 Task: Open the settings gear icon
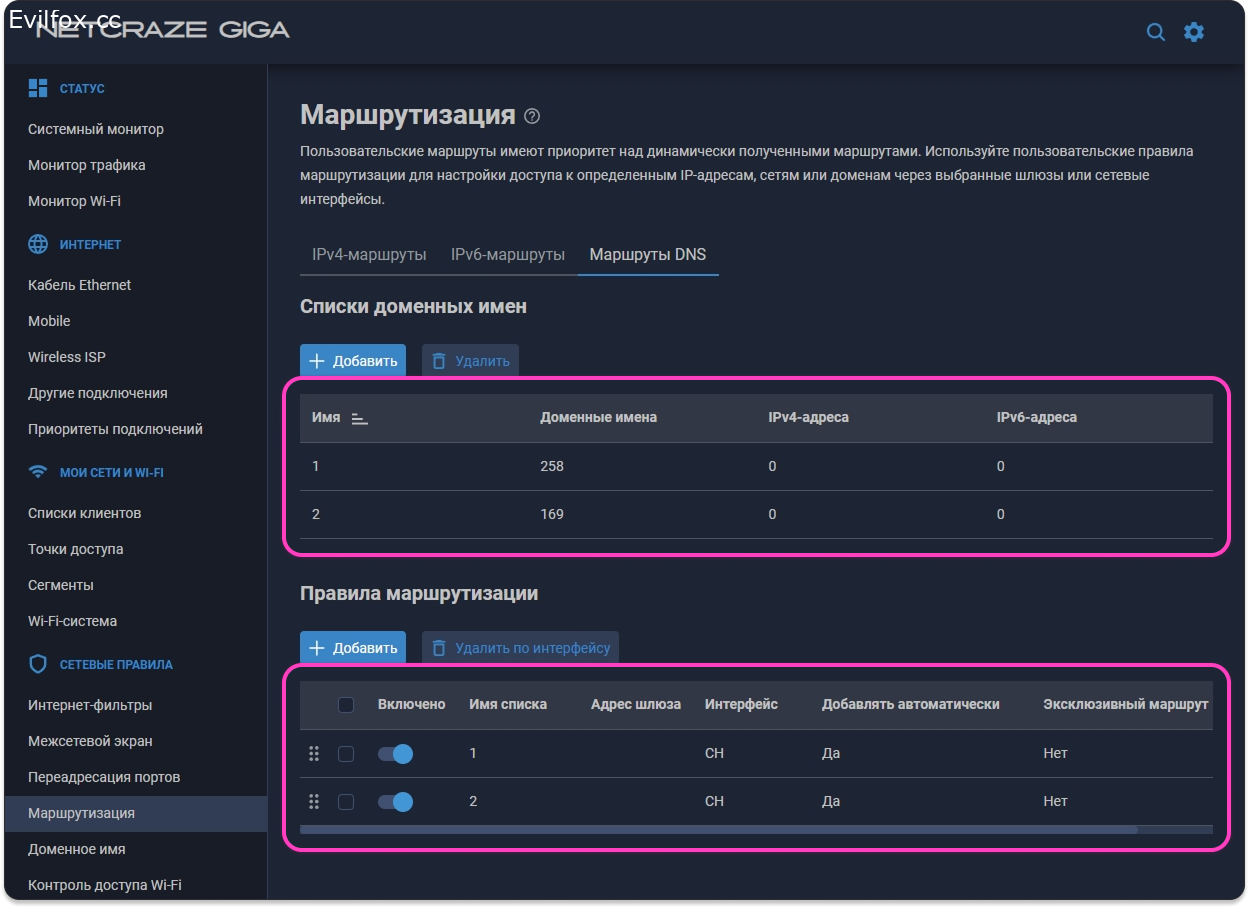[1194, 32]
